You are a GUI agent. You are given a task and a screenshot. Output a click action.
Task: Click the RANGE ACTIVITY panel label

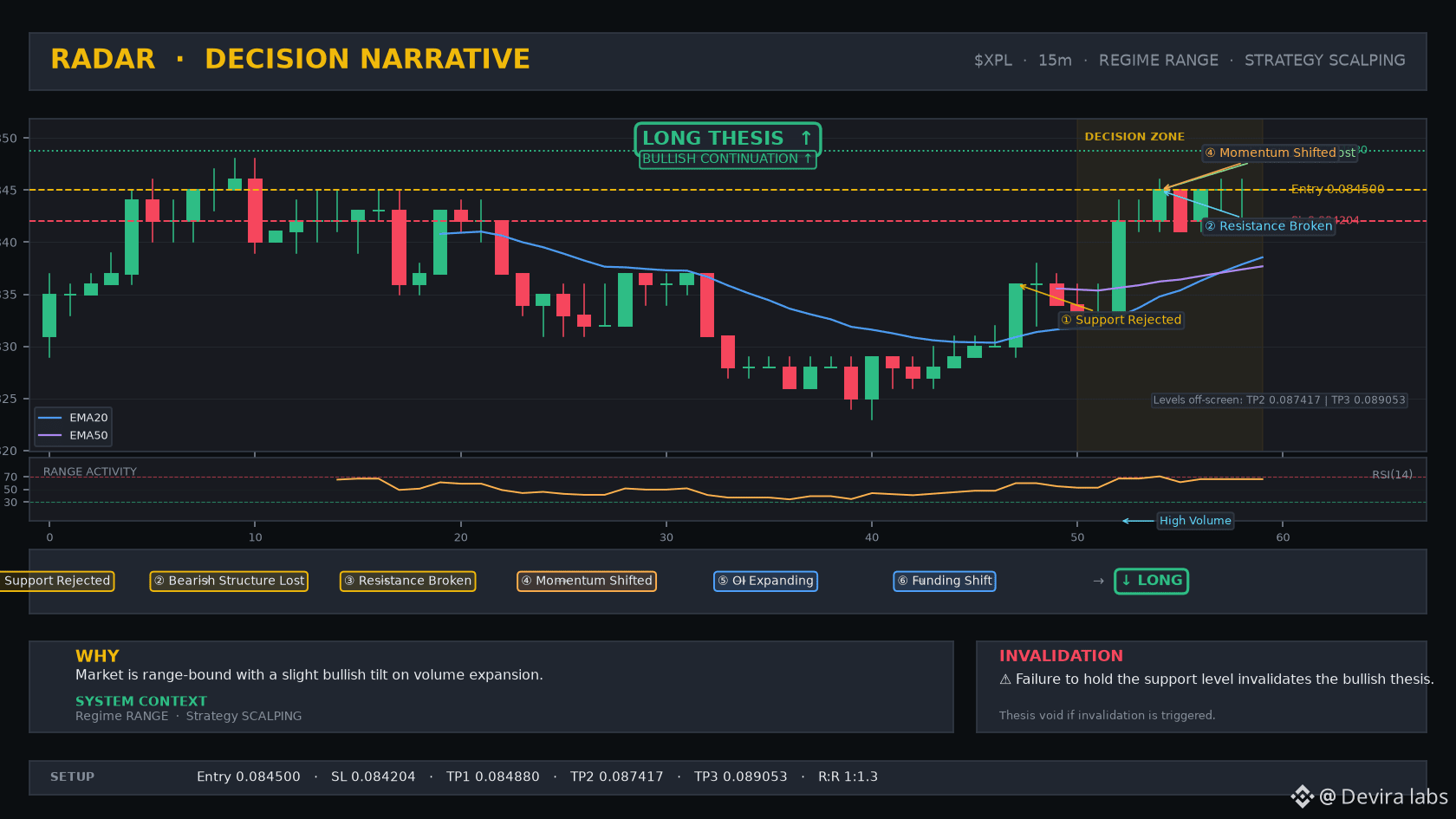tap(90, 471)
